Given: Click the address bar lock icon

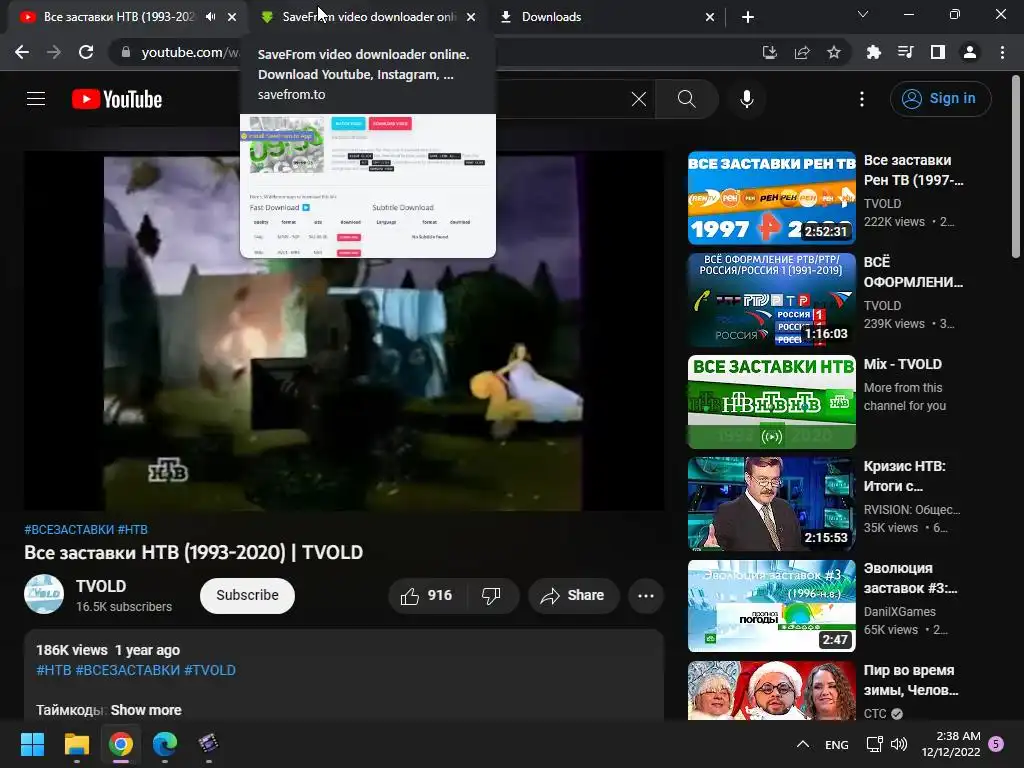Looking at the screenshot, I should click(x=126, y=52).
